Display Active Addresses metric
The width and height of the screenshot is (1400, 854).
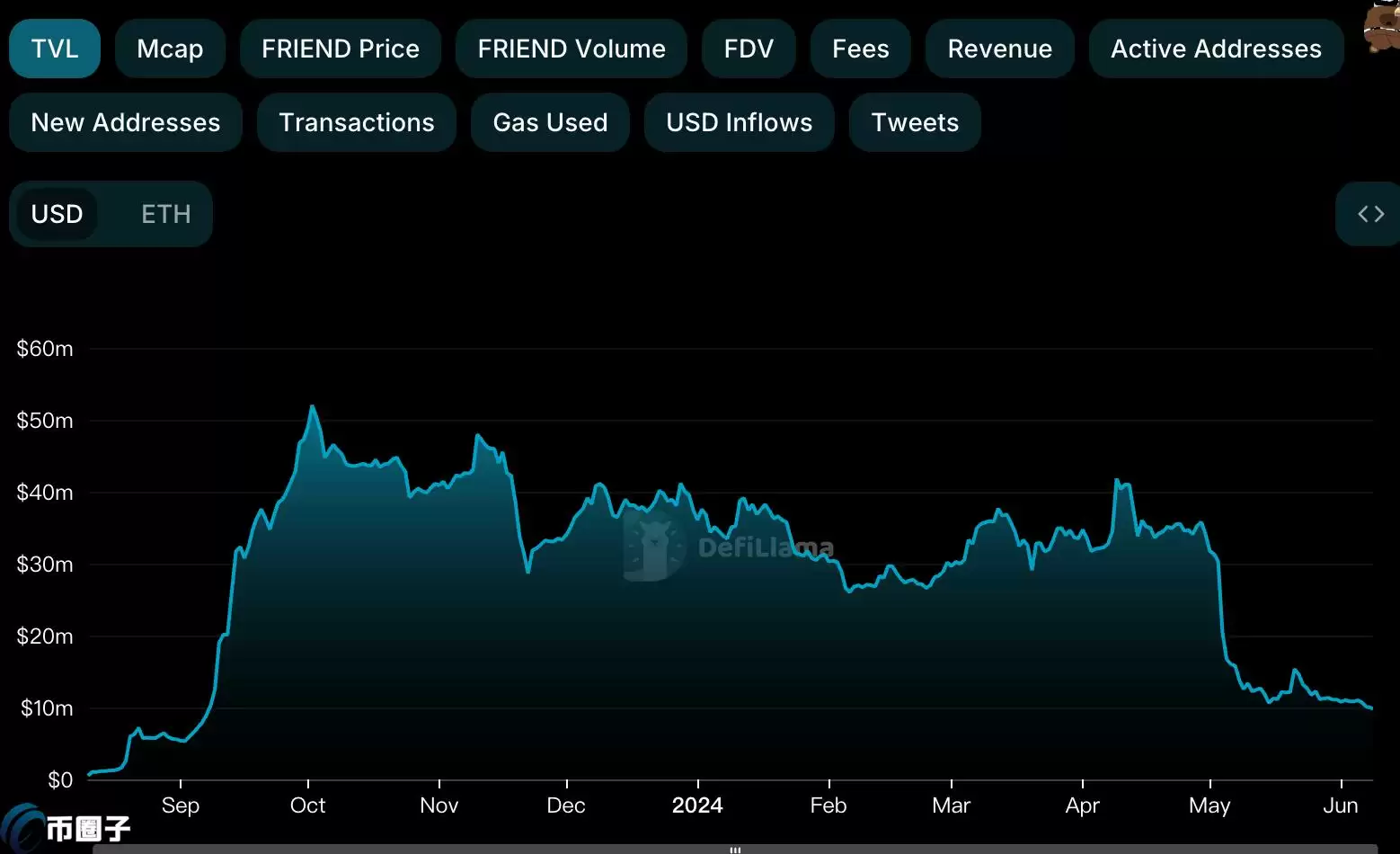[x=1216, y=49]
